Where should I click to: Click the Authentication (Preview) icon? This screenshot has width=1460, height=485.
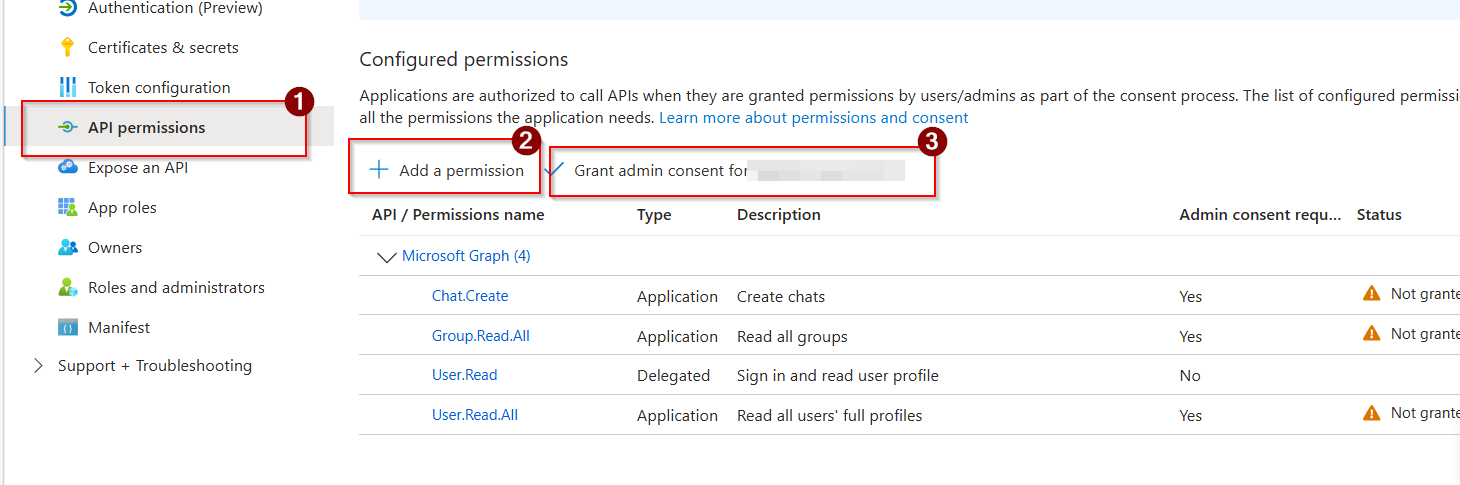pos(67,8)
